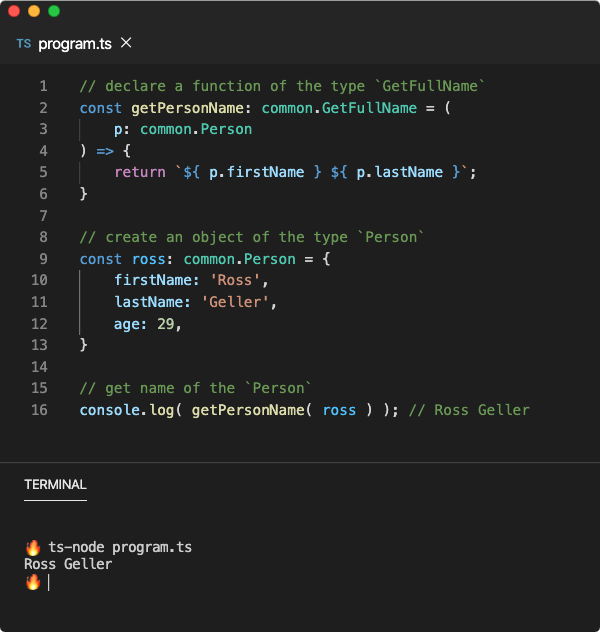
Task: Click the 'age' property key
Action: click(127, 324)
